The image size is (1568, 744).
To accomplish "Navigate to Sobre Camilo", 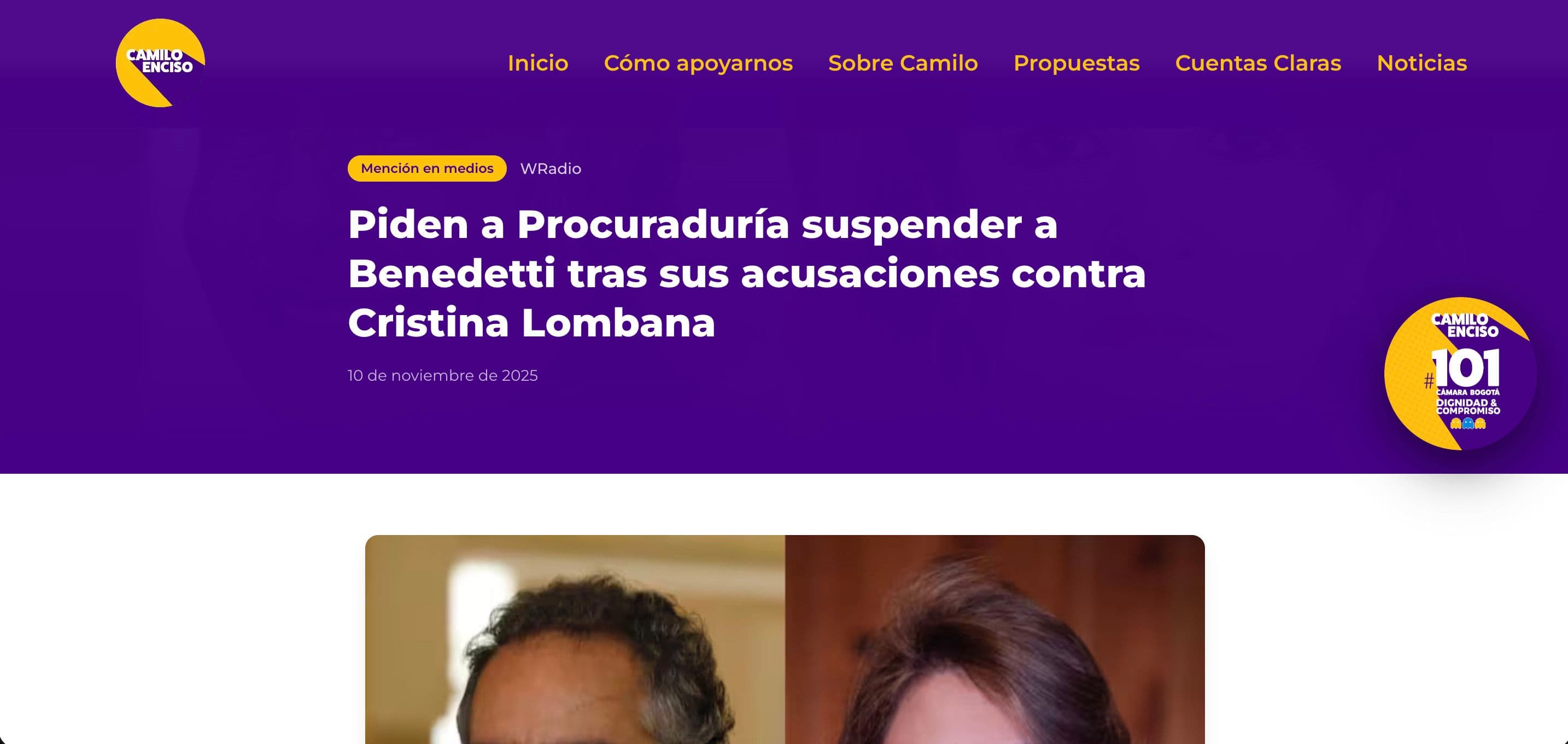I will pos(903,63).
